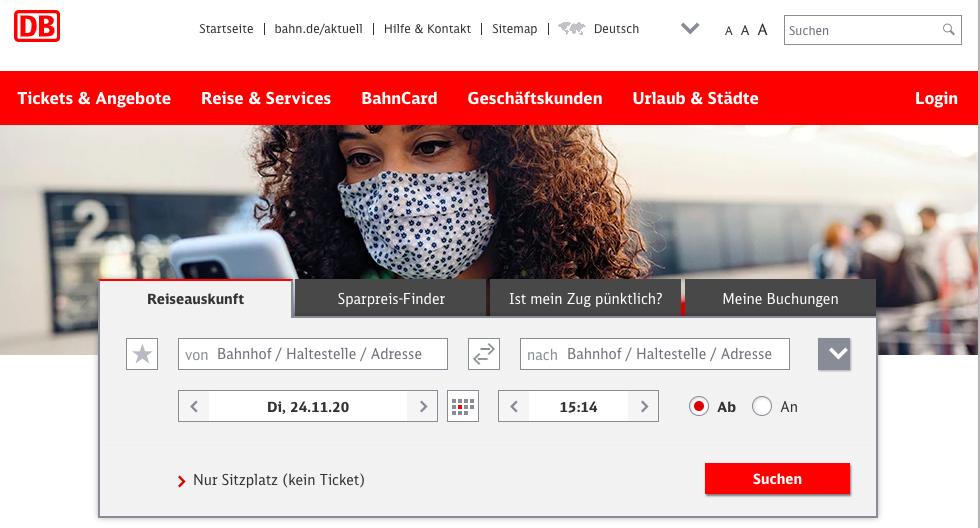
Task: Open the Tickets & Angebote menu
Action: (94, 98)
